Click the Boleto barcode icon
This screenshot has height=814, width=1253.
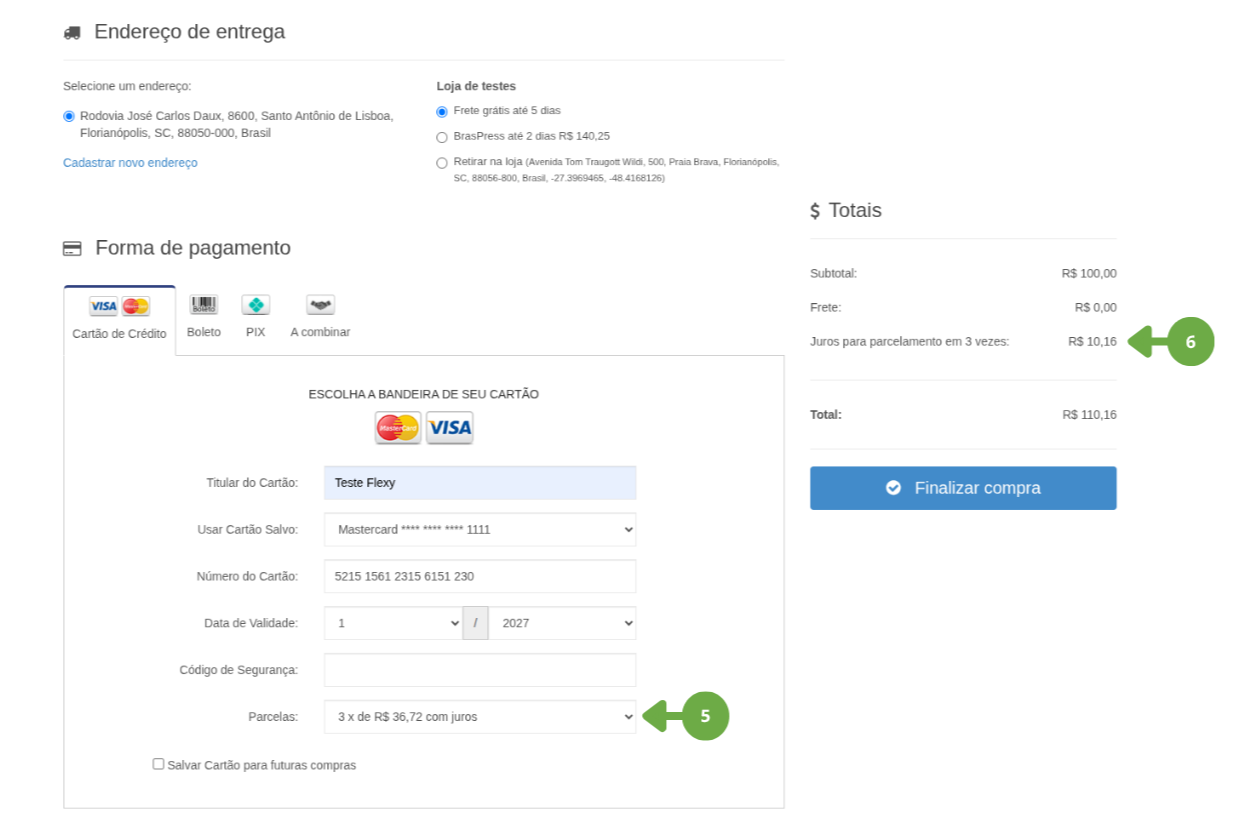coord(204,305)
